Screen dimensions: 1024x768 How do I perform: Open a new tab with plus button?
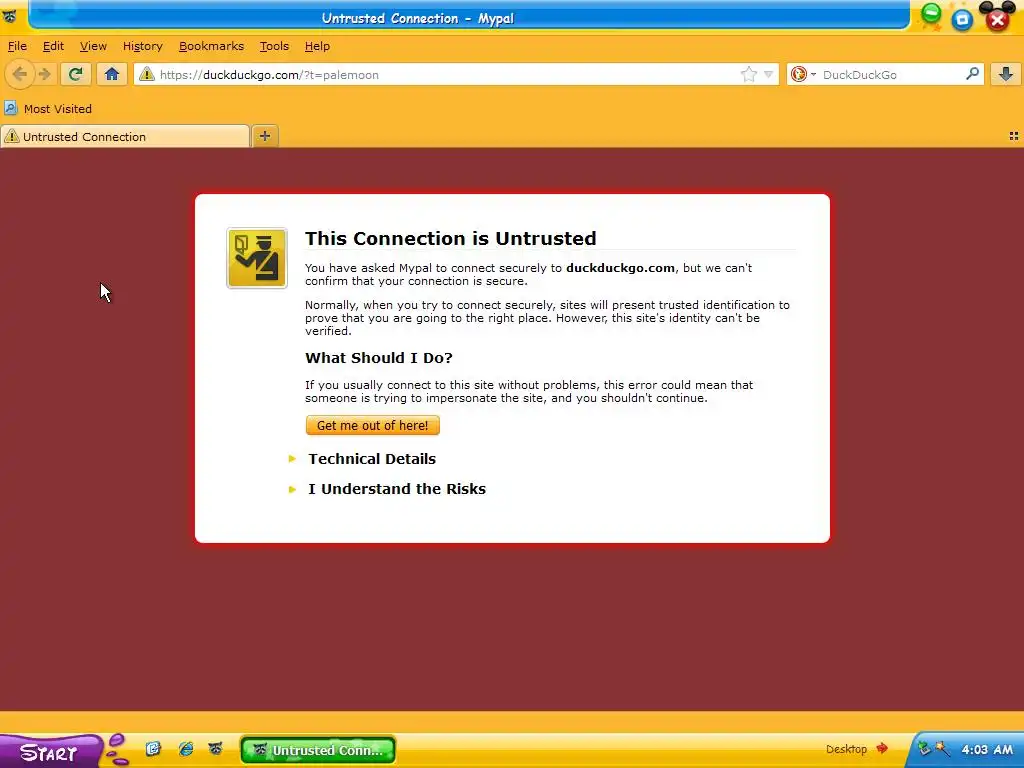tap(264, 136)
